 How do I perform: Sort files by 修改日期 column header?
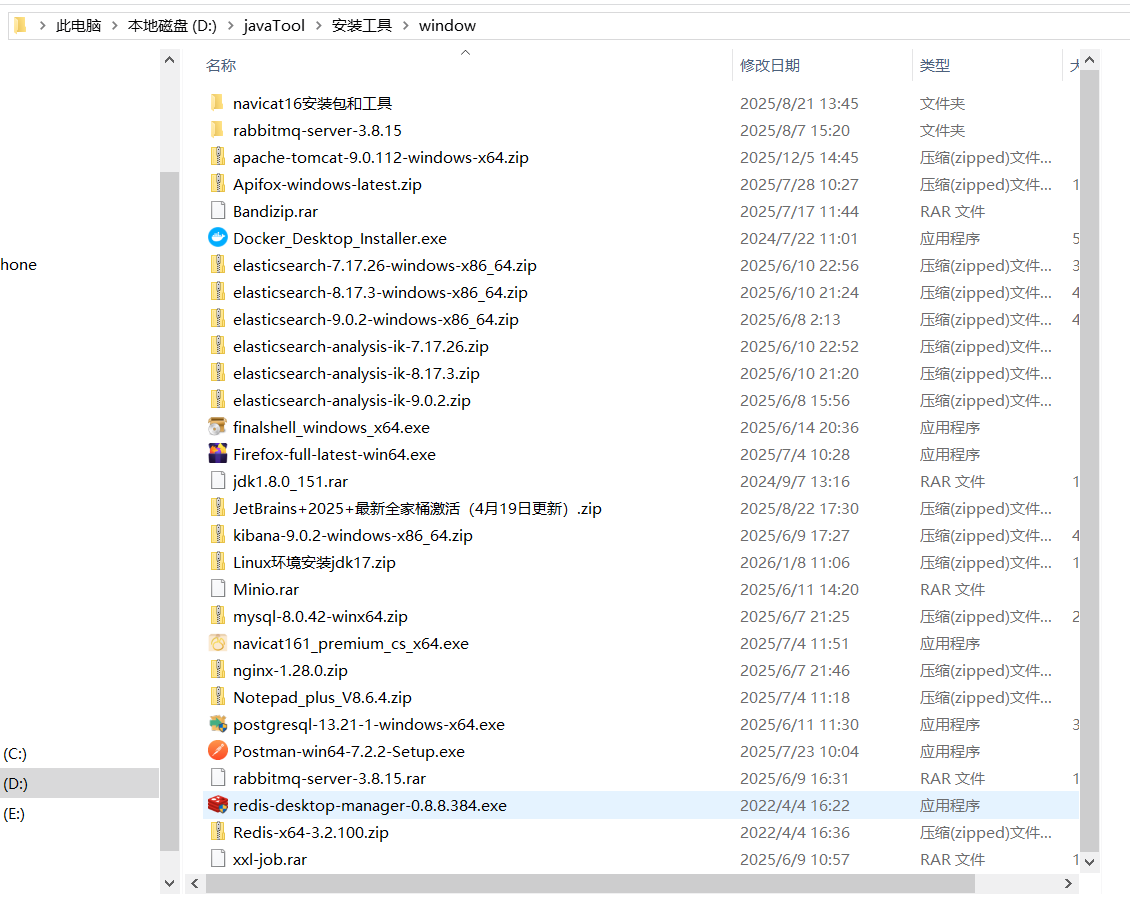click(770, 65)
